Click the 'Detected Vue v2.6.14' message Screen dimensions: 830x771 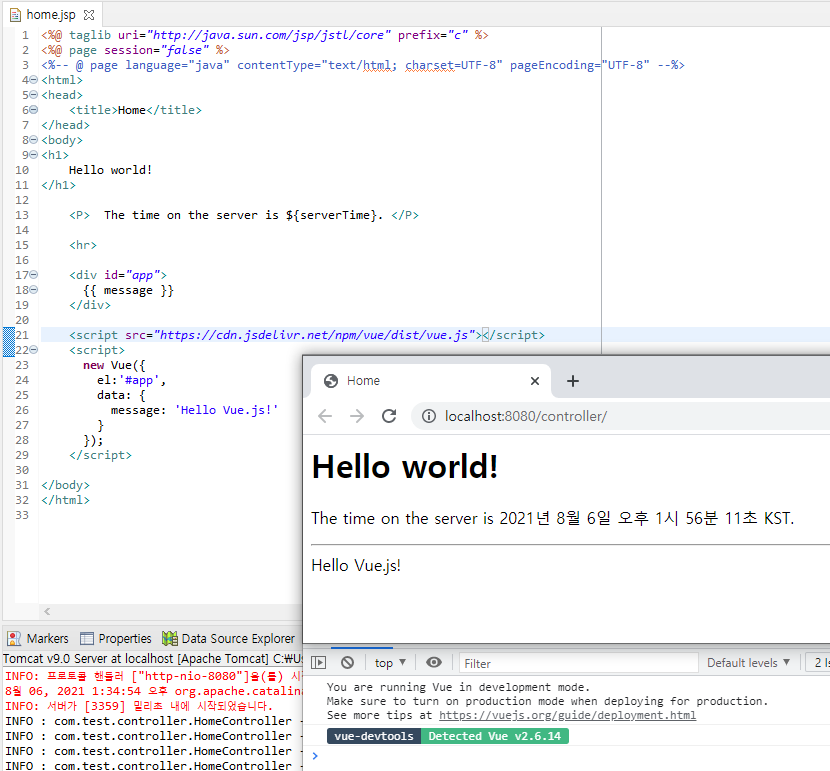coord(494,736)
